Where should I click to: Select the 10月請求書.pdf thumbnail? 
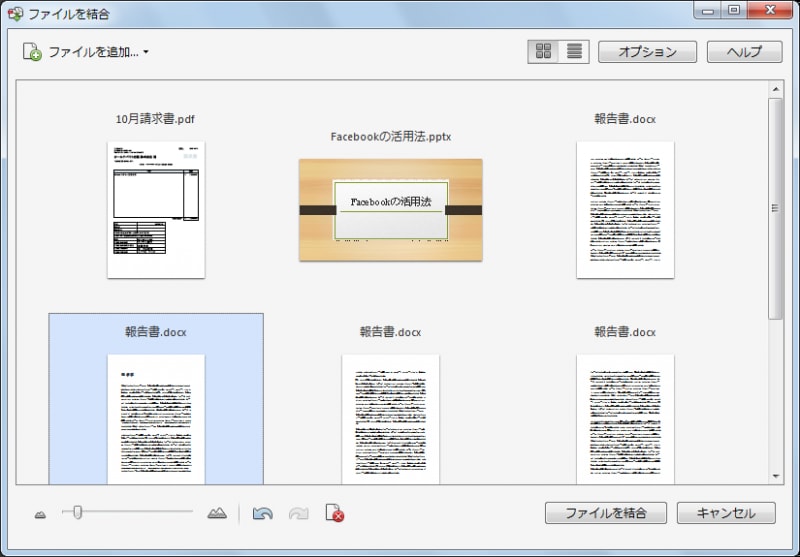point(156,210)
